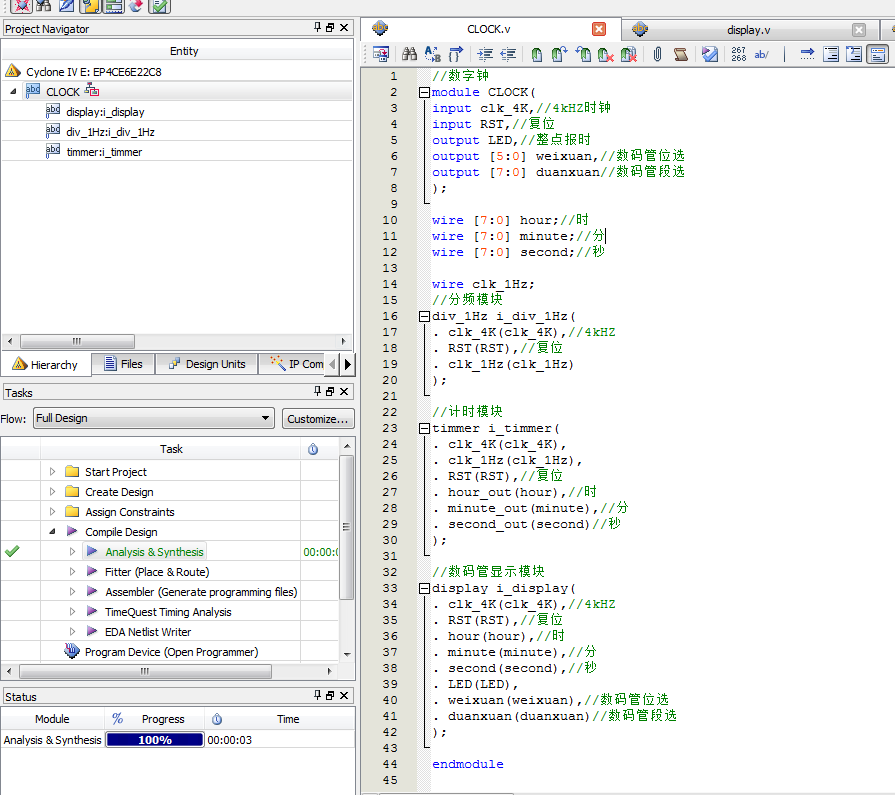Click Decrease Indent icon in editor toolbar
Viewport: 895px width, 795px height.
click(x=508, y=54)
